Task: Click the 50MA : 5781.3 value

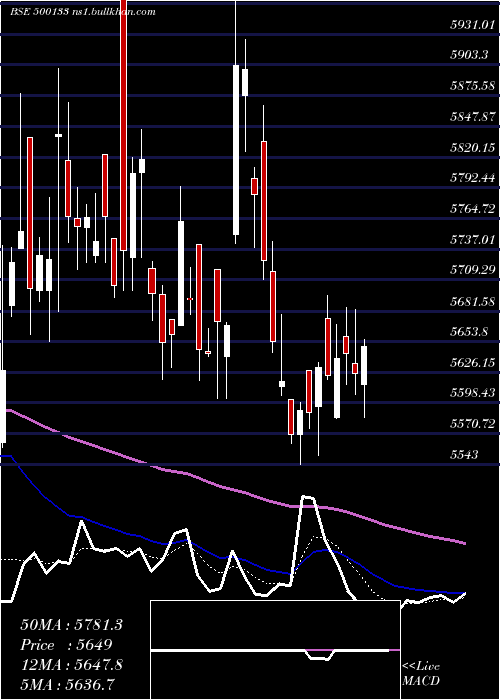Action: [x=71, y=625]
